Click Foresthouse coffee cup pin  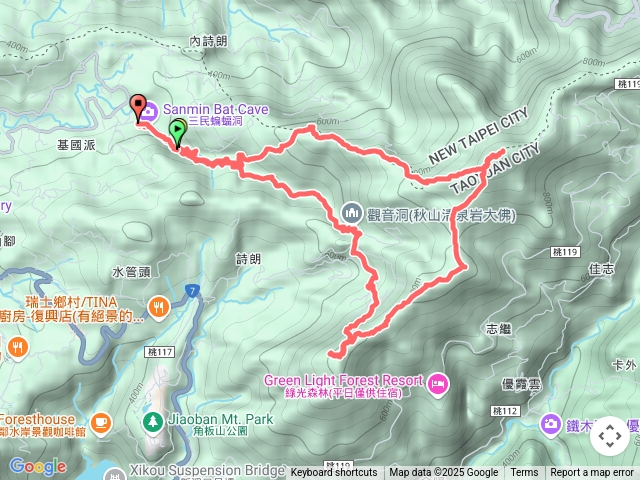(101, 423)
